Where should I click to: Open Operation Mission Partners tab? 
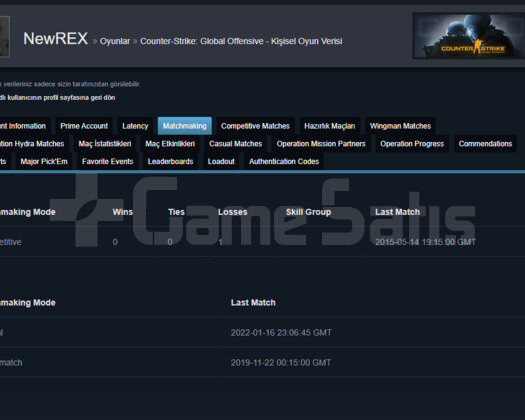(321, 144)
